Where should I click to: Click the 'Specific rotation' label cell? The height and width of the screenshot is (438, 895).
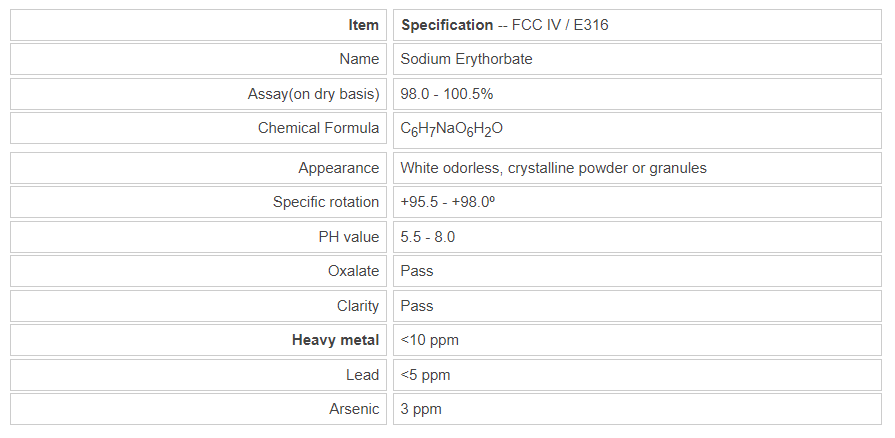[x=326, y=202]
